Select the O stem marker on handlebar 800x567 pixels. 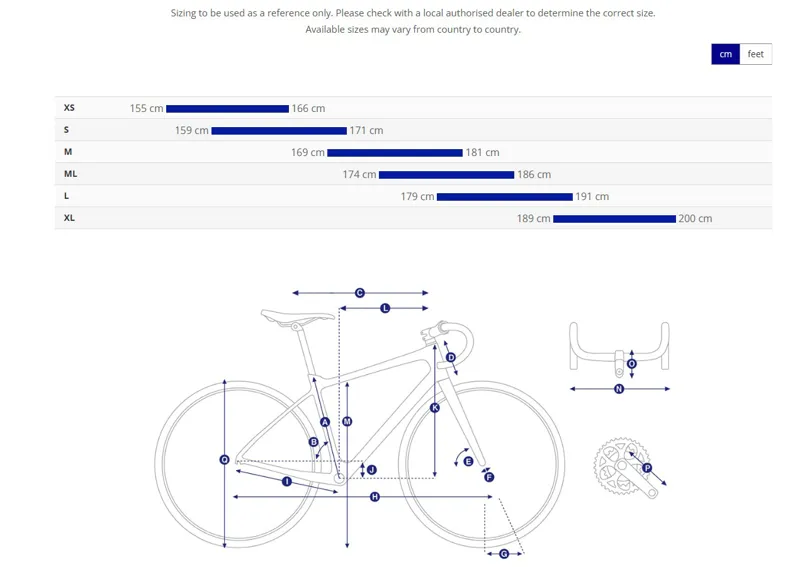632,364
